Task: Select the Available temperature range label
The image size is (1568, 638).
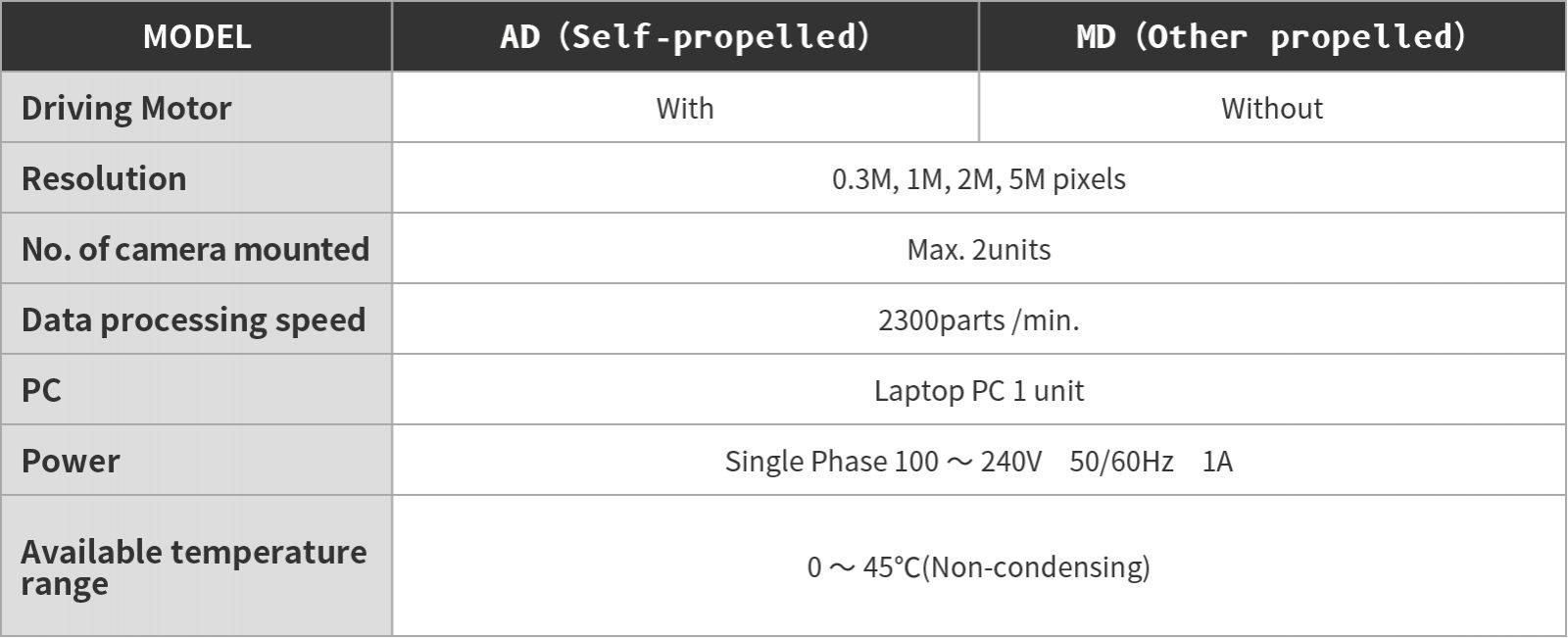Action: point(193,566)
